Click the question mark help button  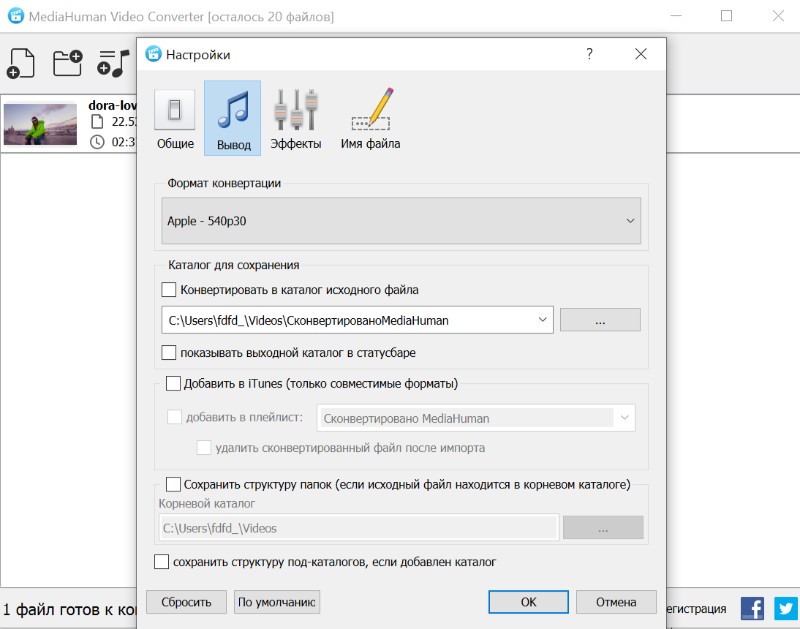[589, 54]
